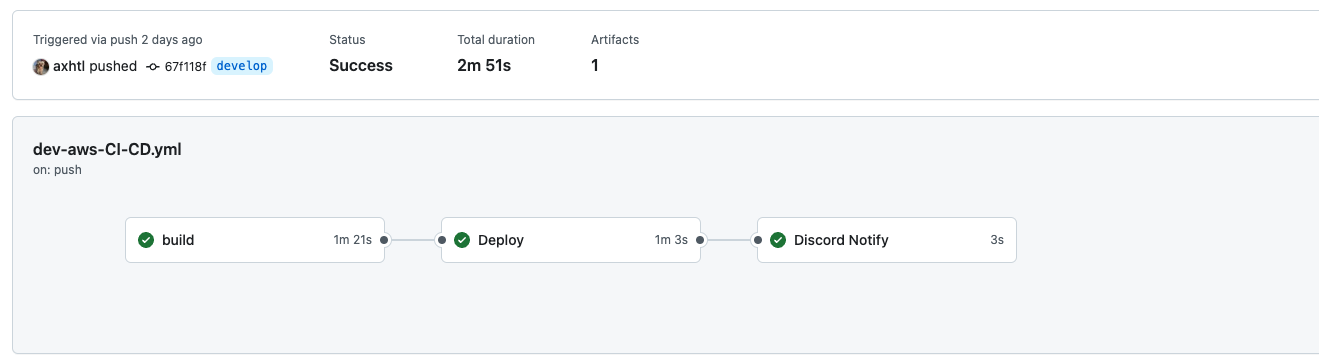Click connector dot on Discord Notify's left edge
Screen dimensions: 1319x361
click(757, 240)
